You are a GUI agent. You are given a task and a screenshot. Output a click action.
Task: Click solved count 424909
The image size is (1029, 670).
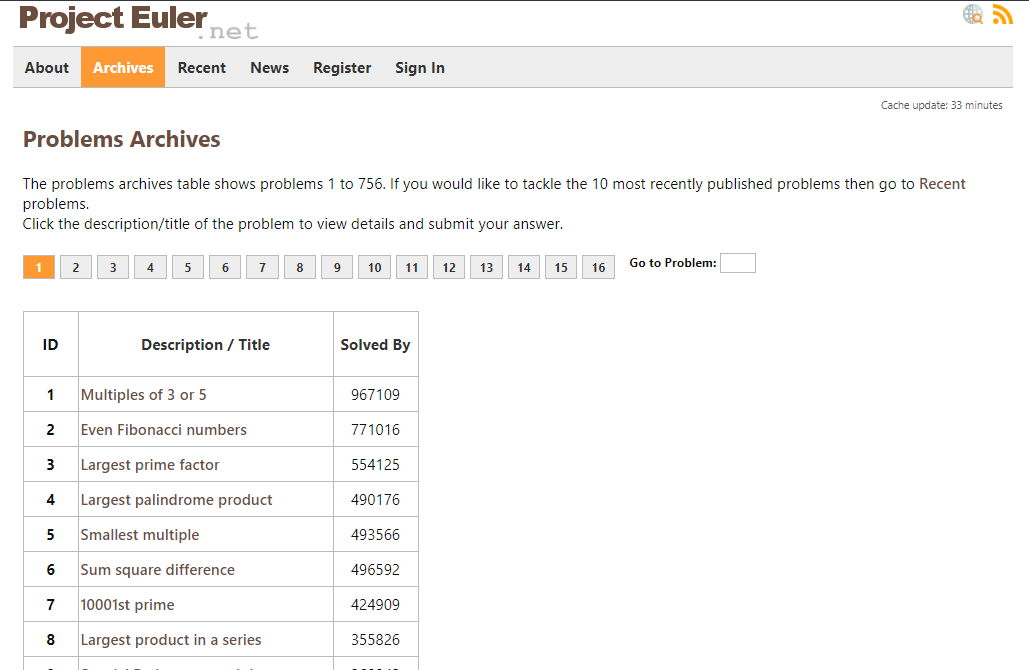(375, 605)
